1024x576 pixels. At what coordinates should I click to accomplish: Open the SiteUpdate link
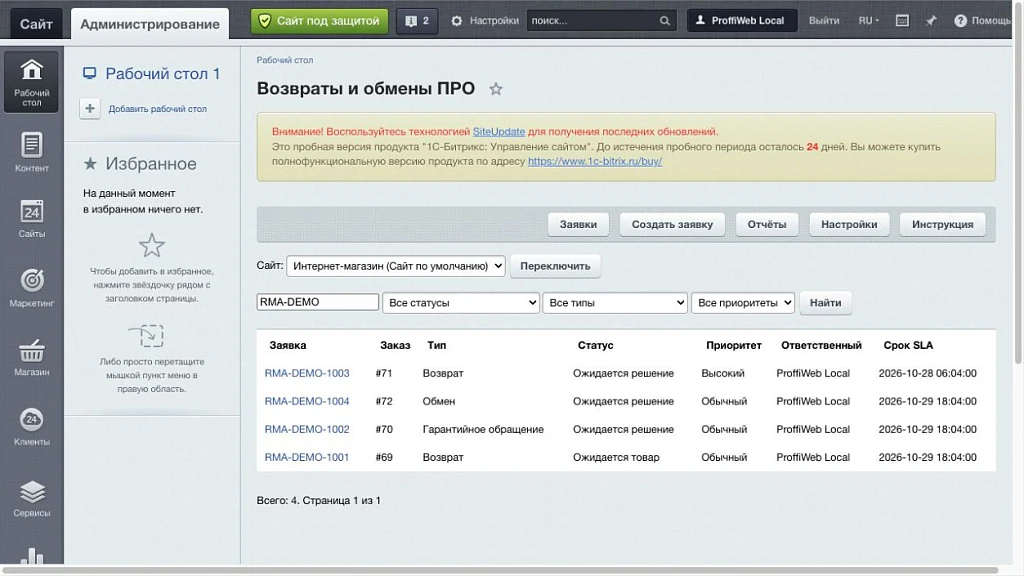coord(499,131)
